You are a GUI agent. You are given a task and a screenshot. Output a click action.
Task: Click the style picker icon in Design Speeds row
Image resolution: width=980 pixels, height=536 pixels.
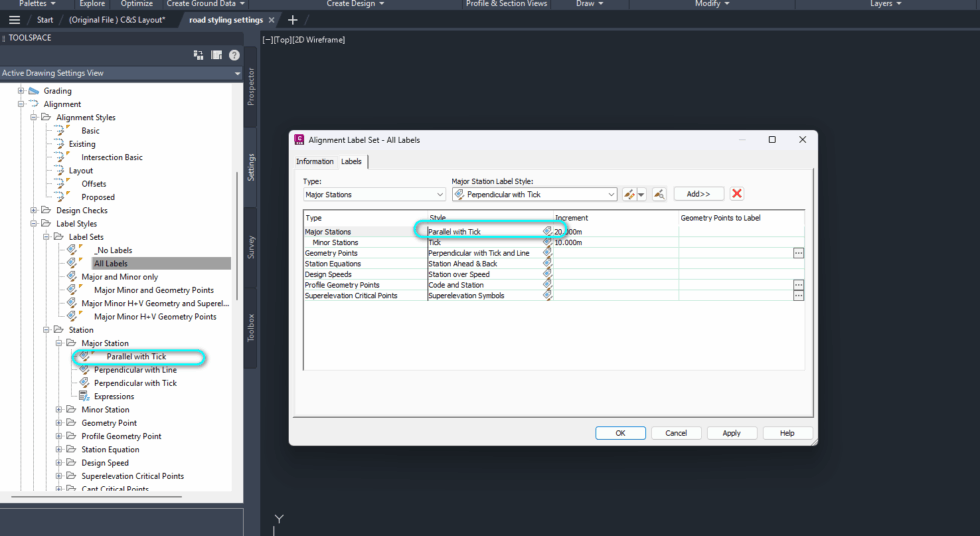(547, 274)
